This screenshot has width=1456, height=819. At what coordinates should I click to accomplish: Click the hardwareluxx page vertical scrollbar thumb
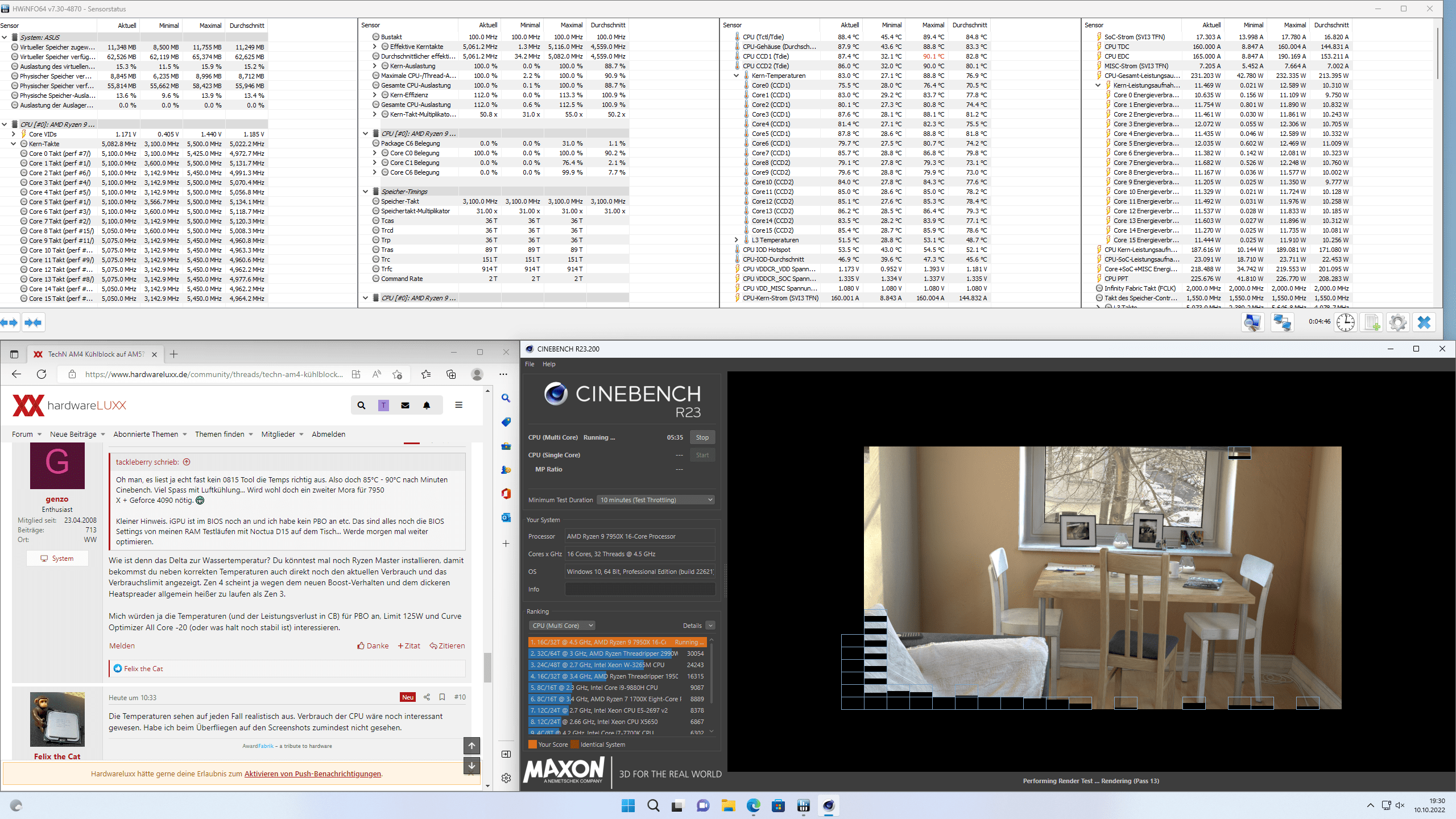click(487, 667)
